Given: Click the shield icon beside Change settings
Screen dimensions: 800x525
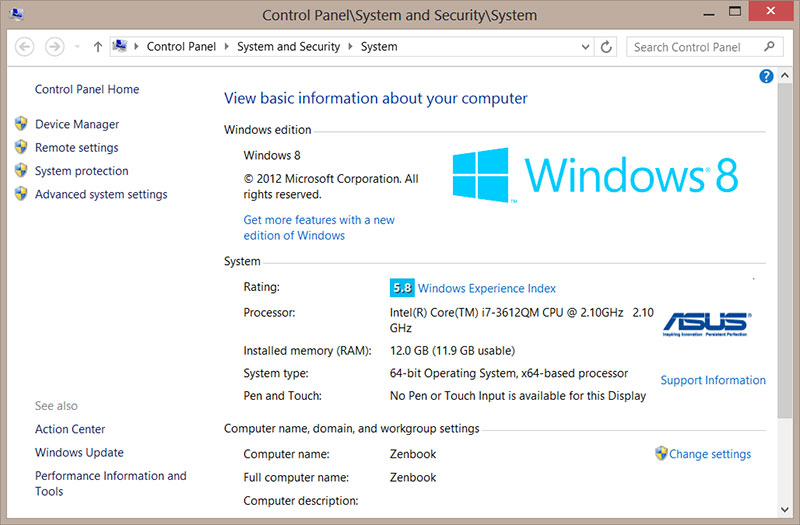Looking at the screenshot, I should coord(661,453).
